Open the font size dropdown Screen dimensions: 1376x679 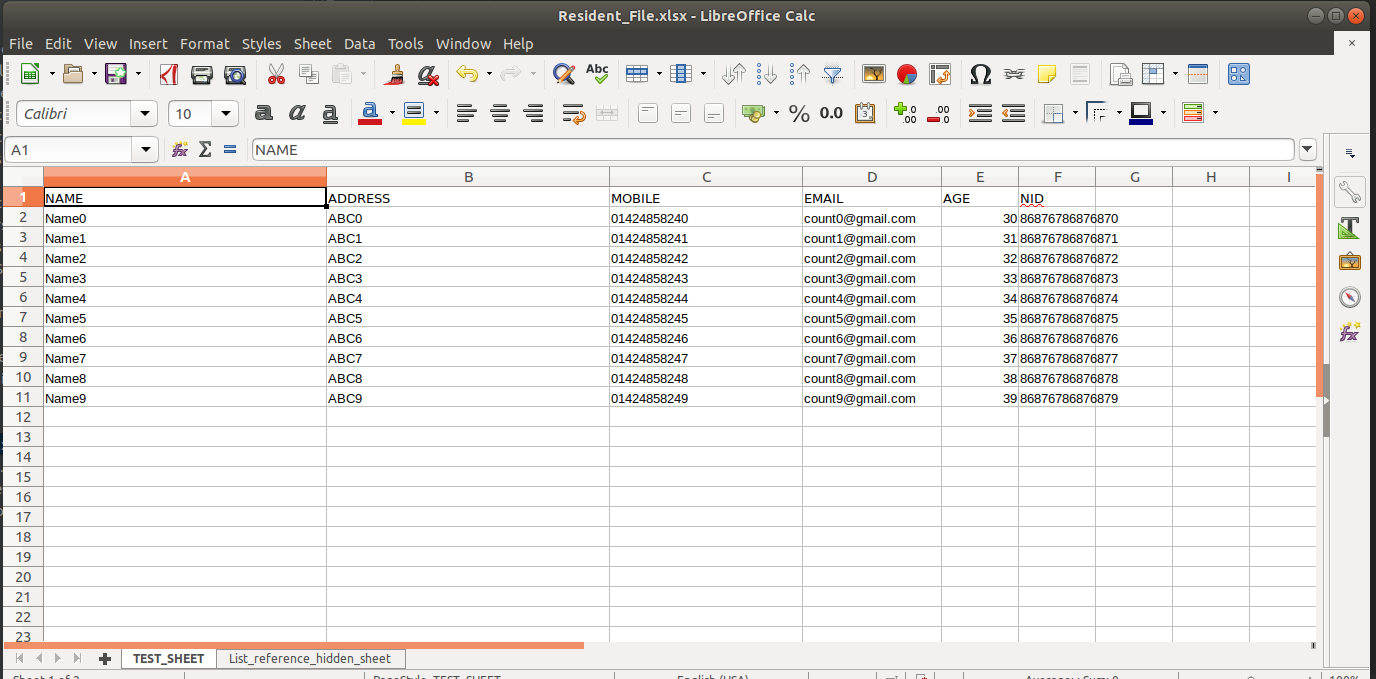[x=227, y=114]
